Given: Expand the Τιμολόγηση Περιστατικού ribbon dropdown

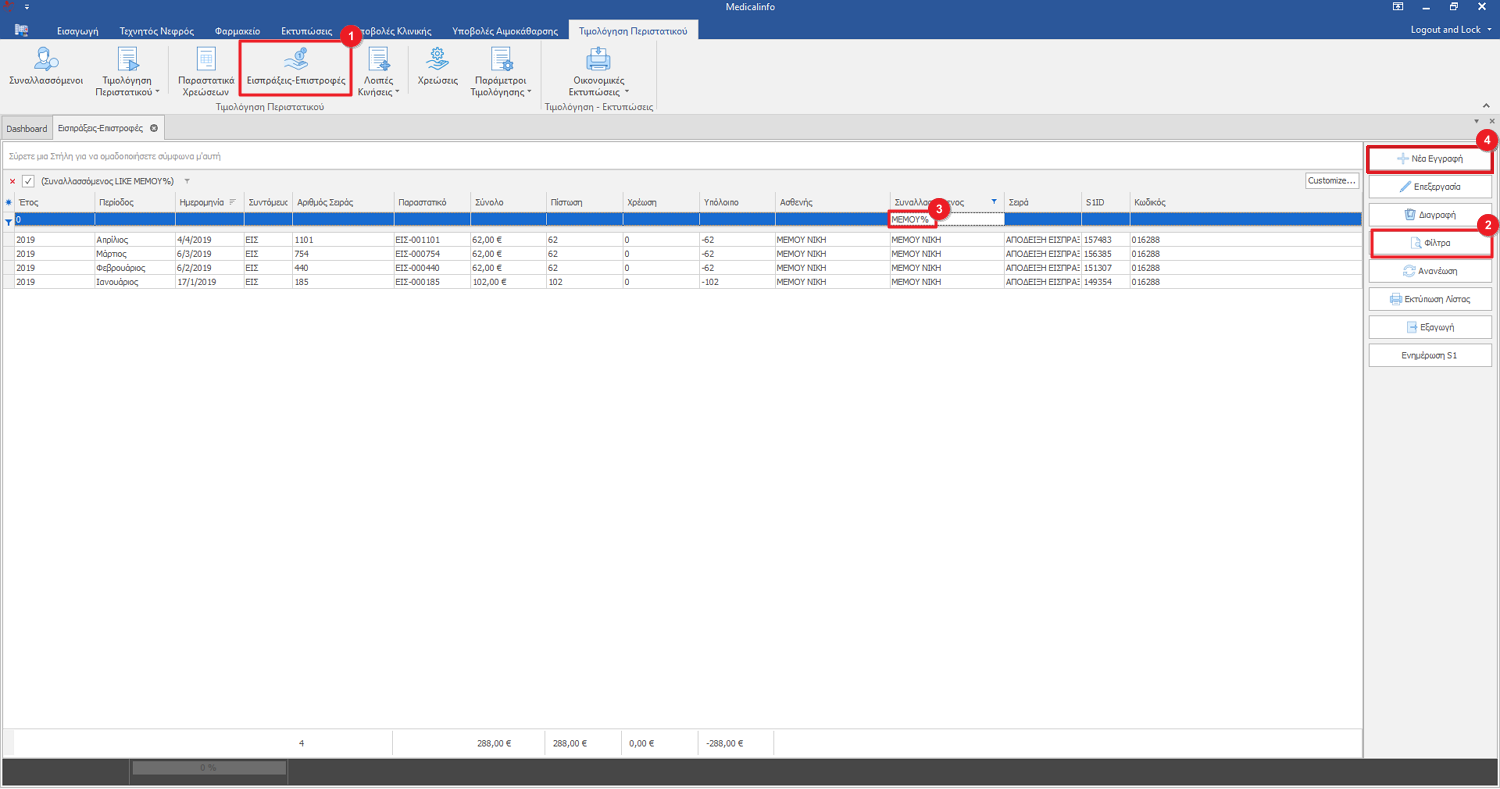Looking at the screenshot, I should click(x=127, y=72).
